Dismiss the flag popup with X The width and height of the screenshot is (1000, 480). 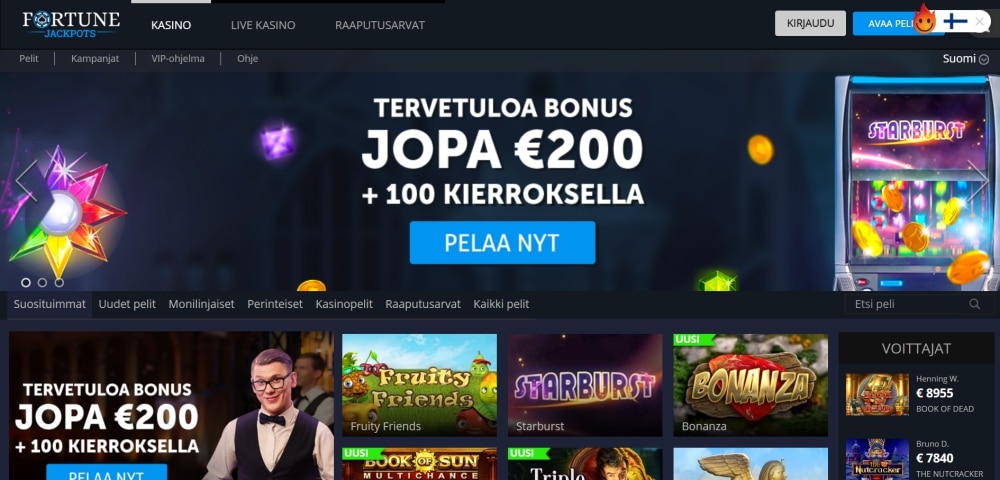pyautogui.click(x=980, y=22)
